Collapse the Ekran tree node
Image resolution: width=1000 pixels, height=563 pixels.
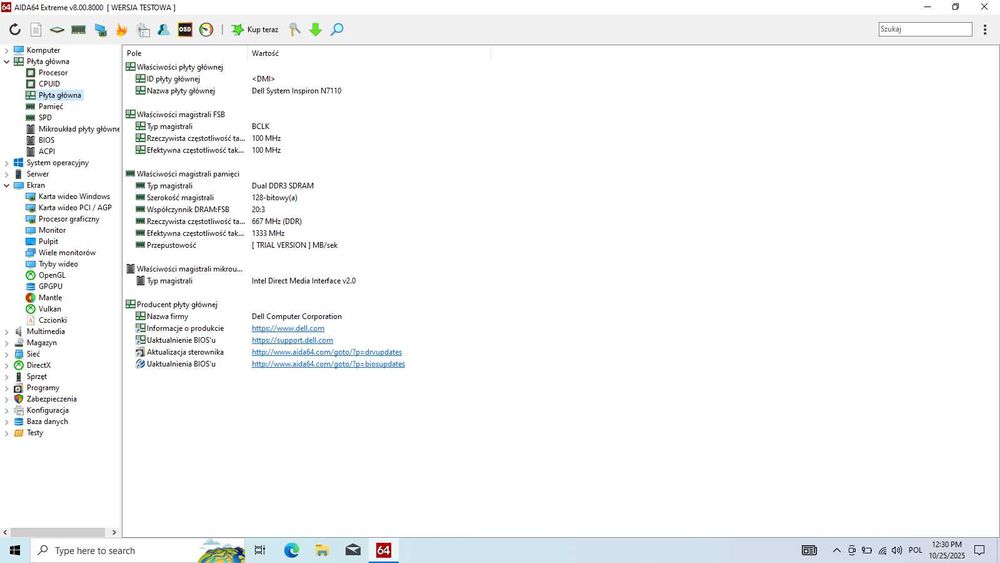coord(6,186)
